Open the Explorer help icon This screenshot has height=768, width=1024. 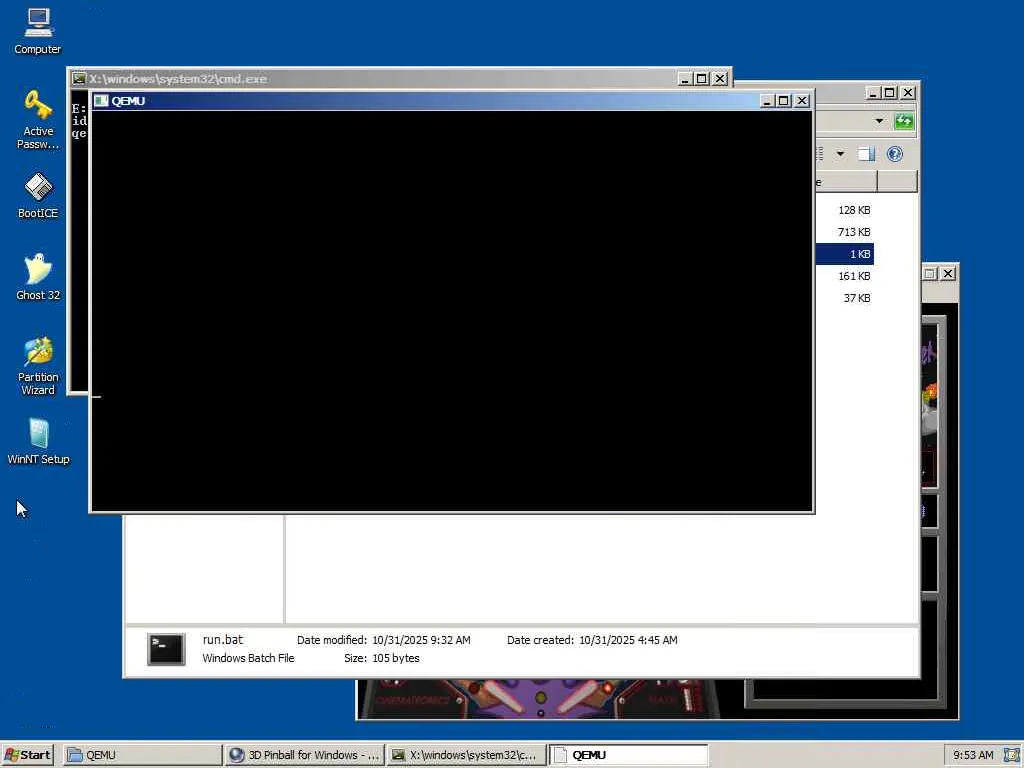pyautogui.click(x=895, y=154)
